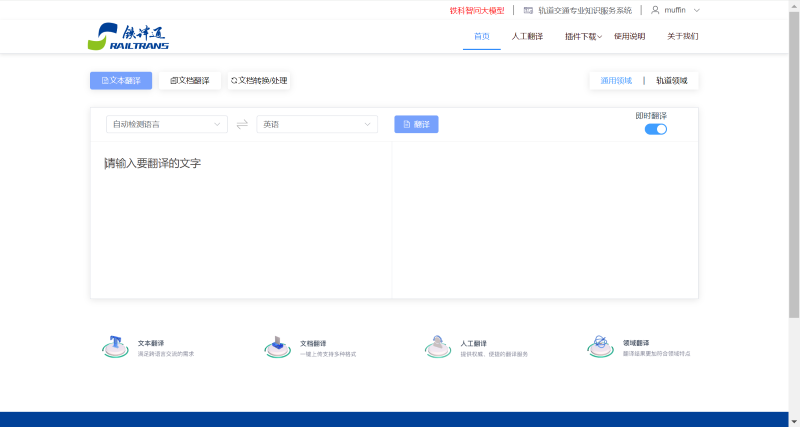Click the 文本翻译 feature icon at bottom
This screenshot has width=800, height=427.
(x=115, y=347)
